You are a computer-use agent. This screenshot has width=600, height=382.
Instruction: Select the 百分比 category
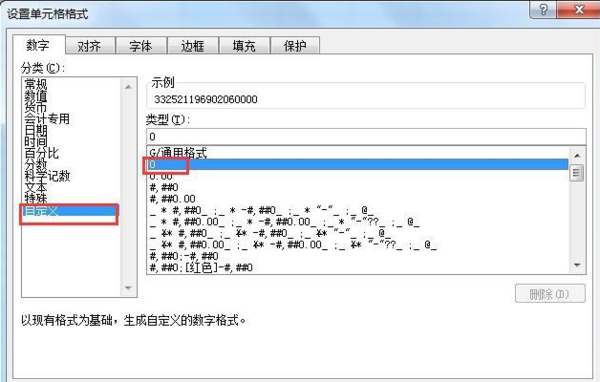tap(41, 153)
